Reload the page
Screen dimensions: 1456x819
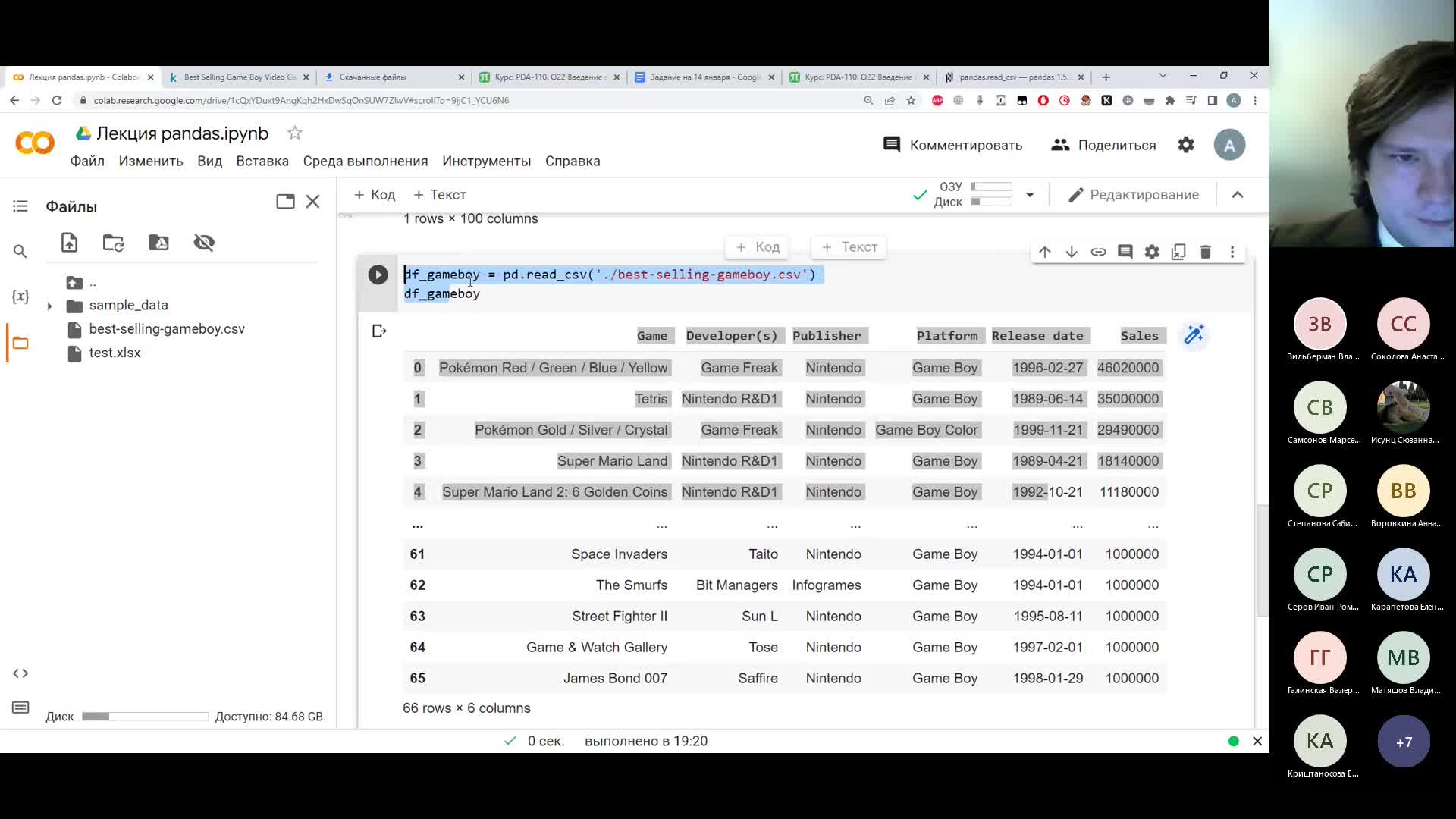click(57, 100)
